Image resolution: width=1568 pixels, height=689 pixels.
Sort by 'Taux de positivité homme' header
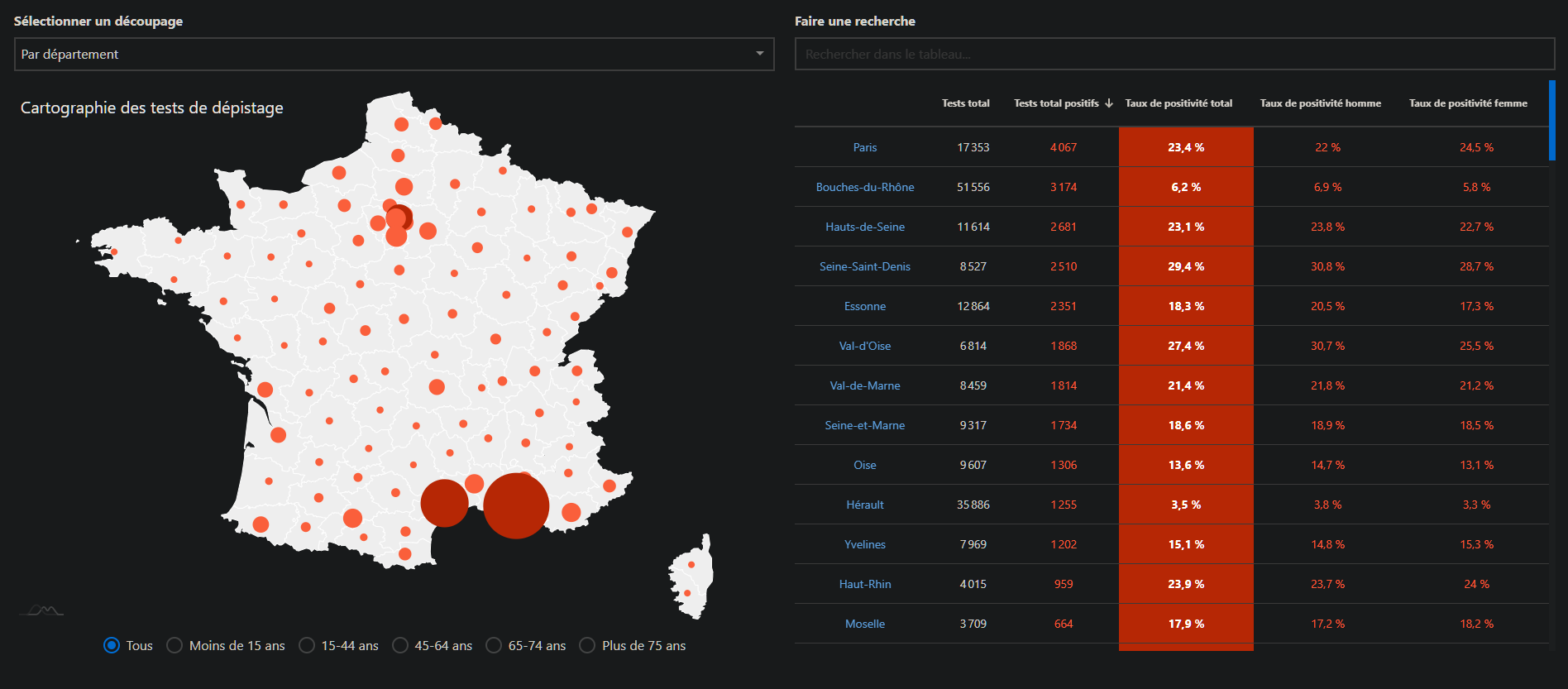click(x=1321, y=103)
